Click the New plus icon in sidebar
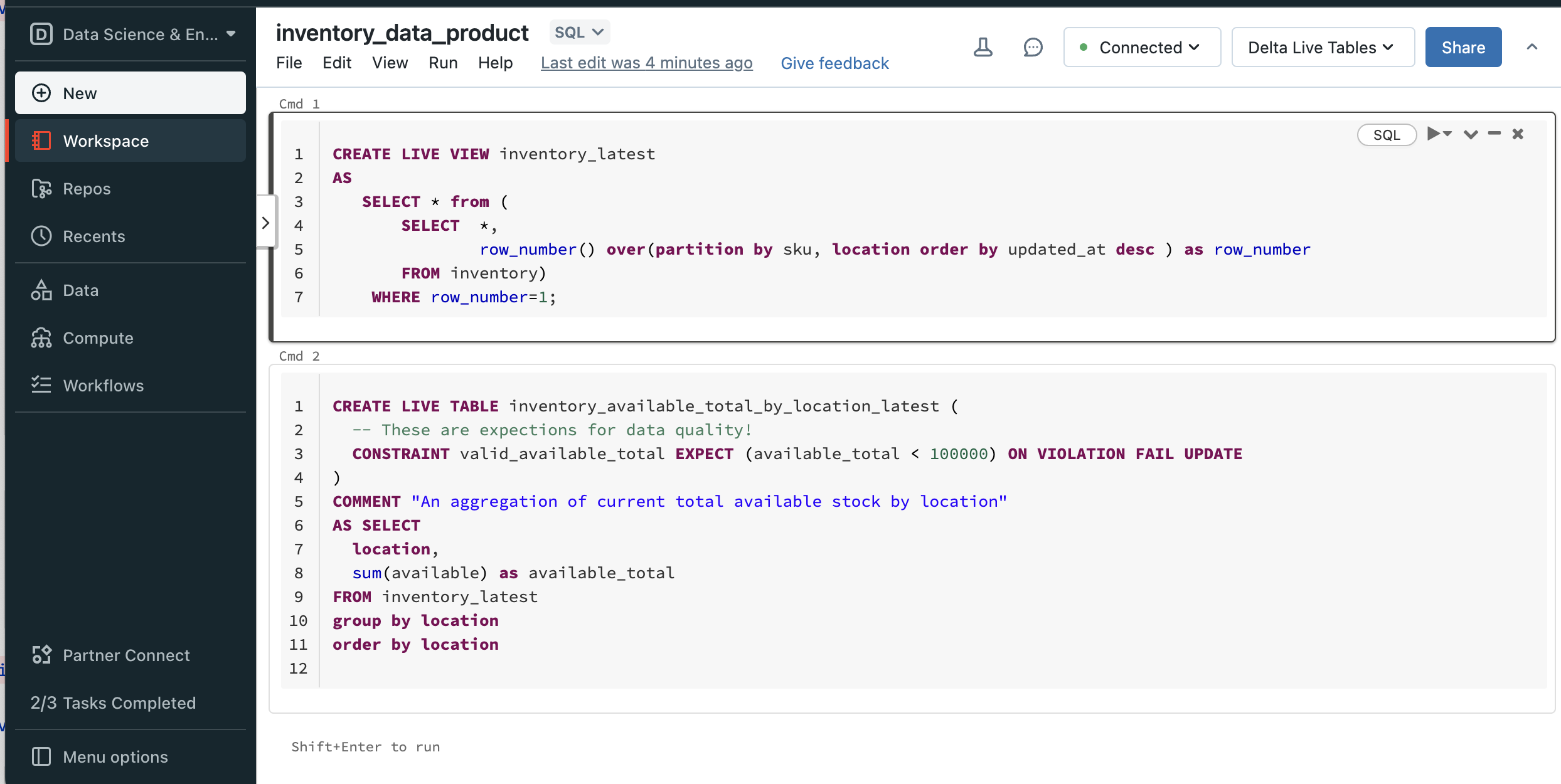Screen dimensions: 1561x784 click(41, 92)
